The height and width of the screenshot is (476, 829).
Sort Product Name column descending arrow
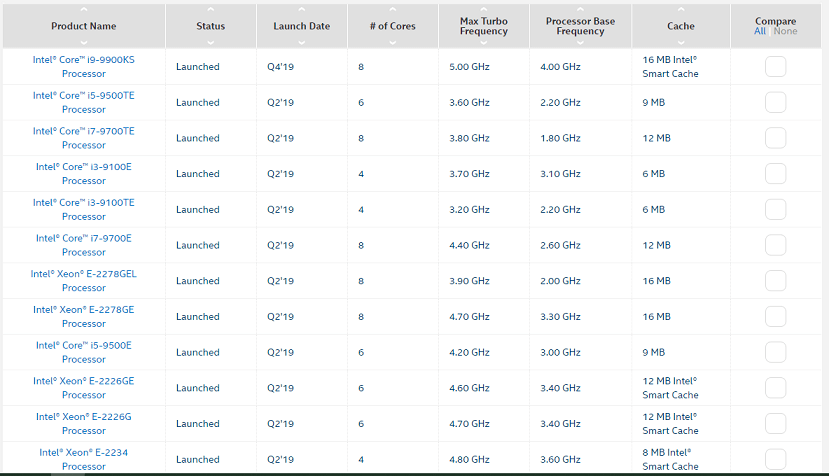84,42
